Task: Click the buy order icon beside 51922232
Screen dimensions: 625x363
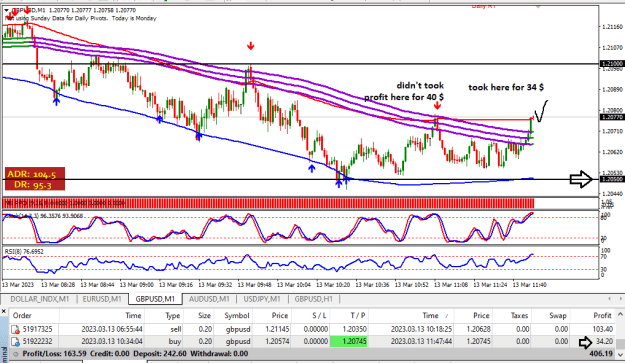Action: [x=16, y=342]
